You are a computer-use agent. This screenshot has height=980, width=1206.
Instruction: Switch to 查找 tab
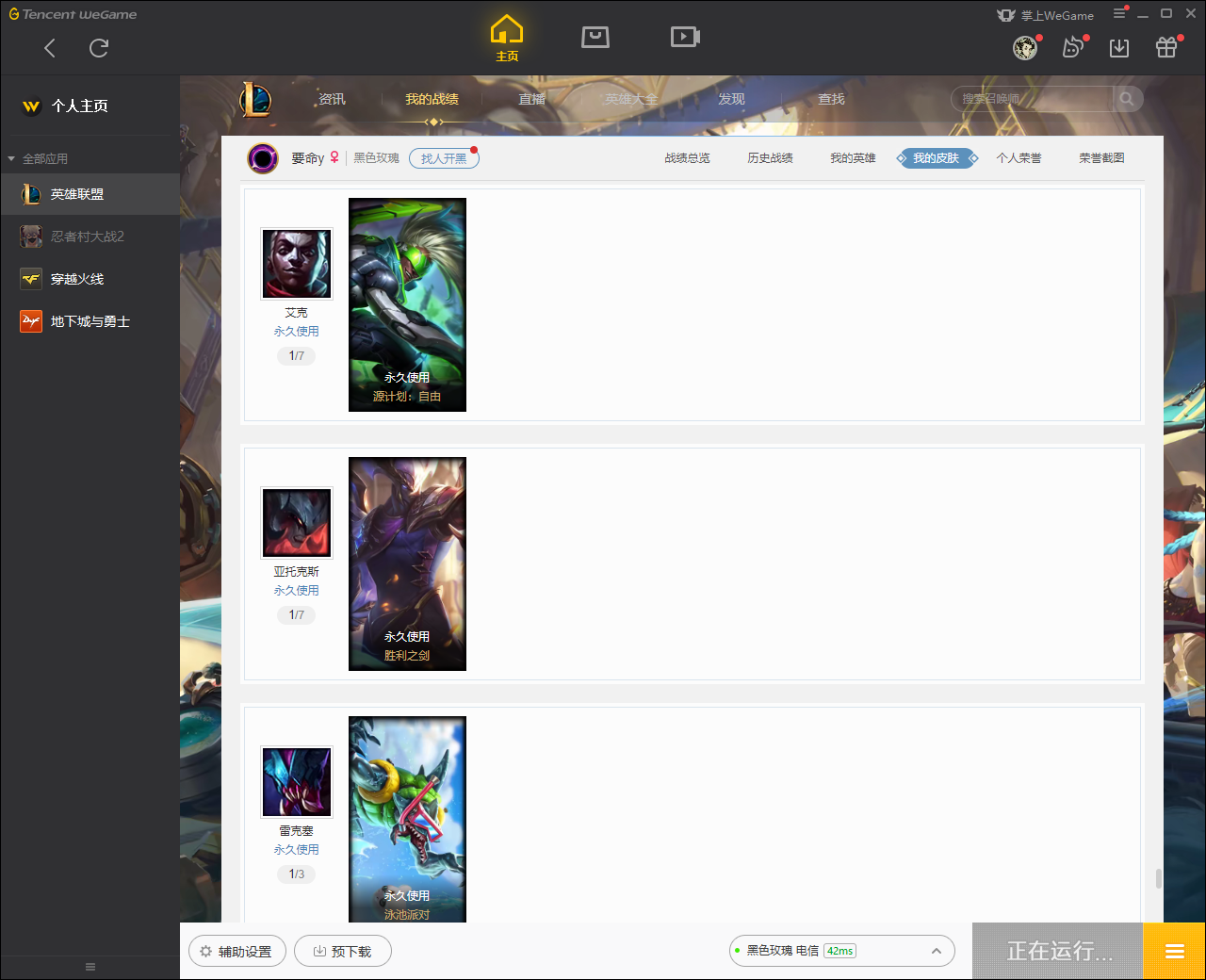pos(831,99)
